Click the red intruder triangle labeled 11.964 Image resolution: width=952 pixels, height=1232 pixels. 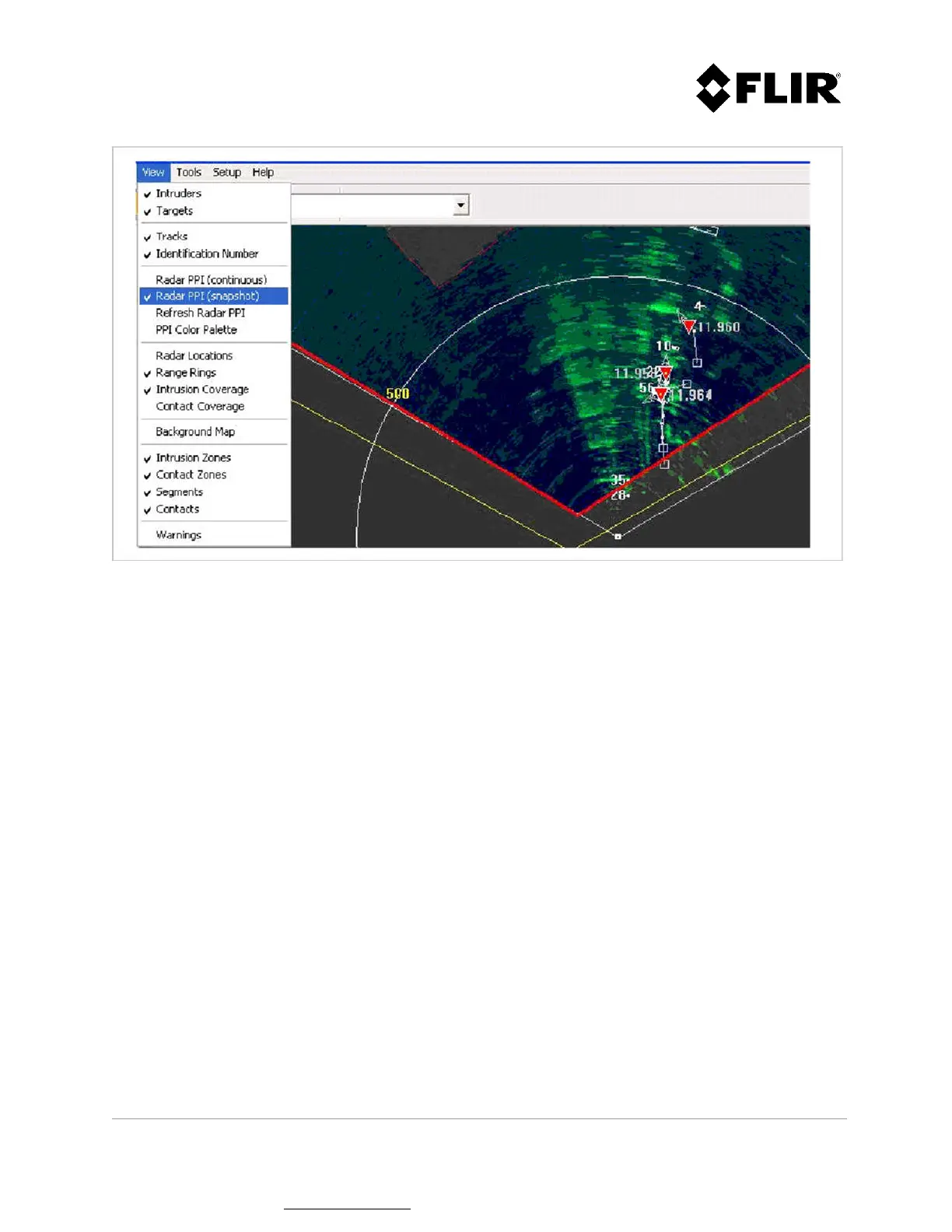(x=660, y=394)
